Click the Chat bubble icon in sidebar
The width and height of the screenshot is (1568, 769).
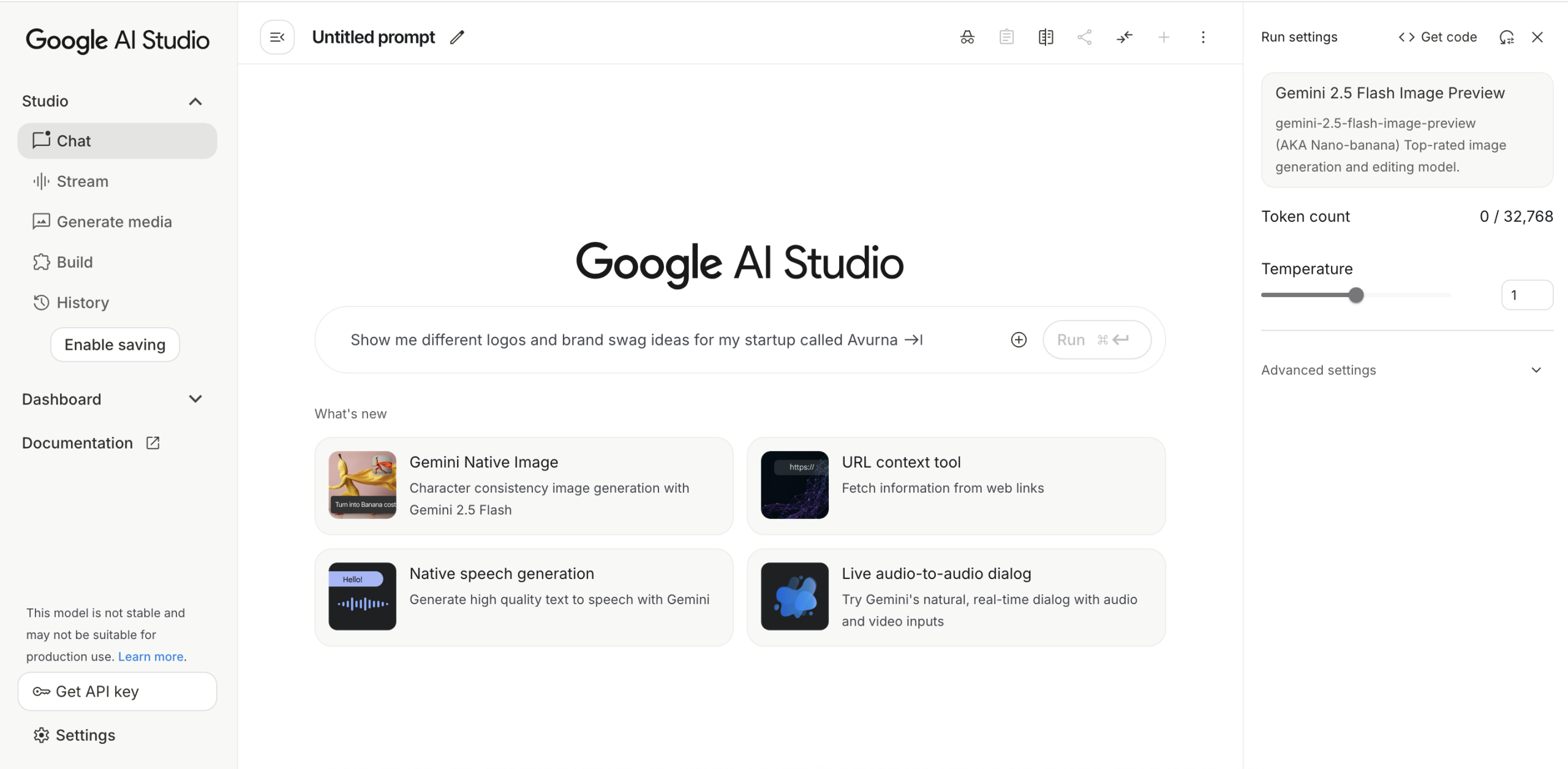pyautogui.click(x=41, y=140)
